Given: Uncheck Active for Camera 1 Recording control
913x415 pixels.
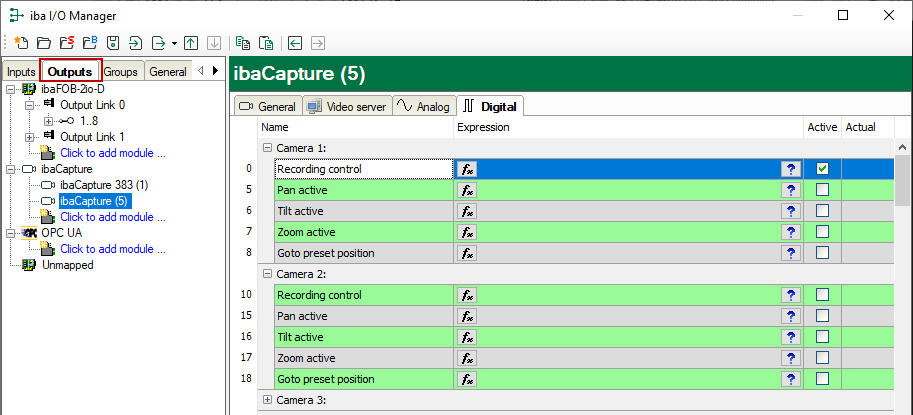Looking at the screenshot, I should (x=822, y=169).
